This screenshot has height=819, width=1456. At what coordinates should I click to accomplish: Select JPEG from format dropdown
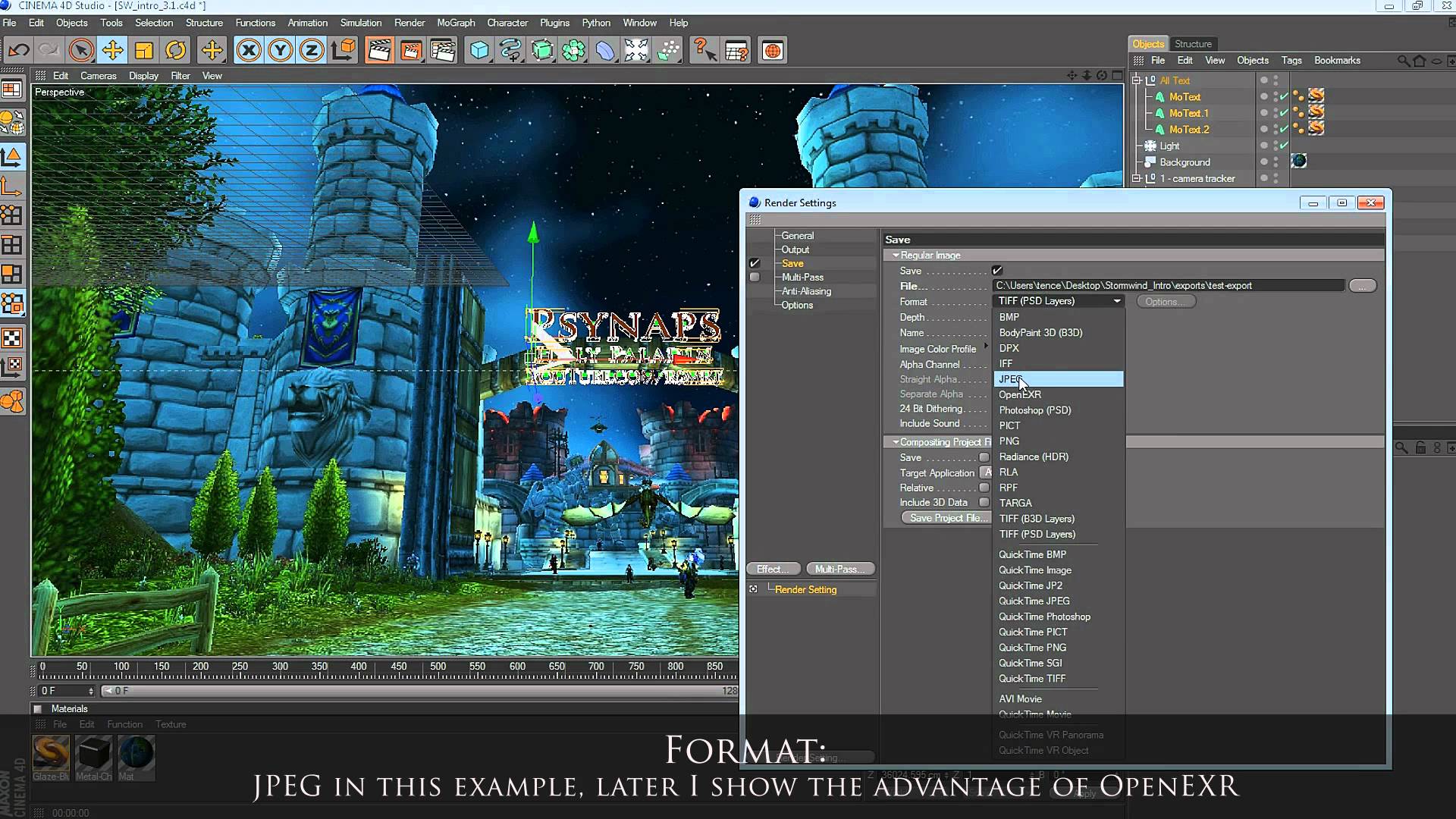coord(1057,378)
